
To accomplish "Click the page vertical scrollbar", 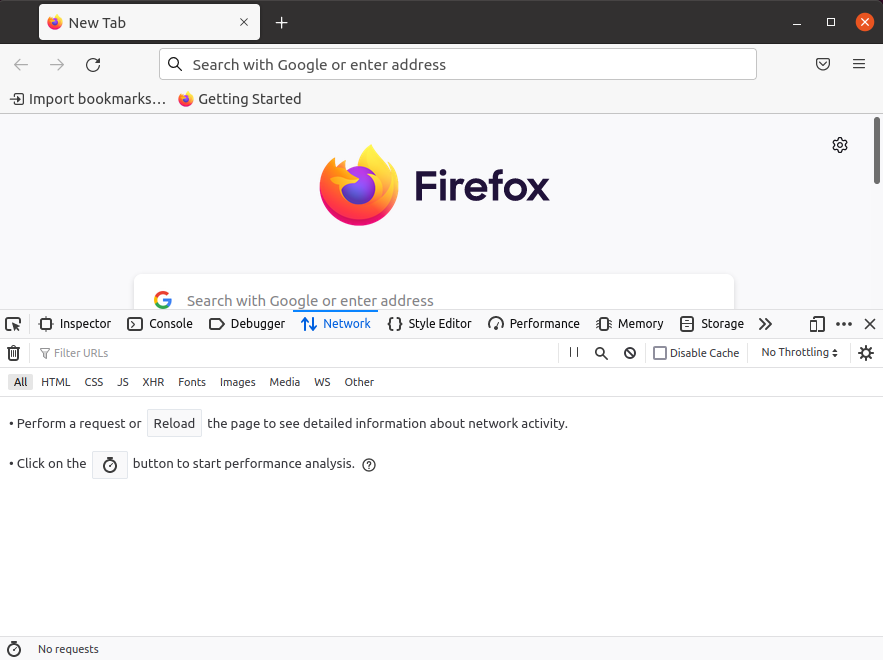I will pos(877,150).
